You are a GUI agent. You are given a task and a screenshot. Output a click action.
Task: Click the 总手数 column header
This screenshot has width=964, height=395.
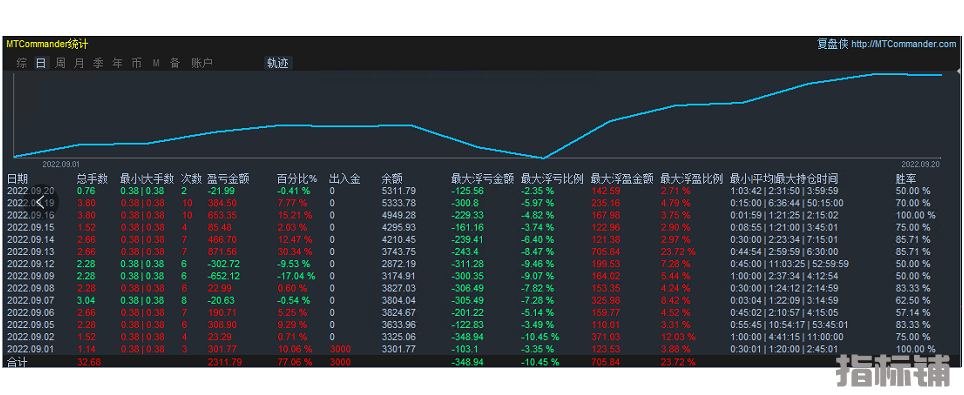92,179
